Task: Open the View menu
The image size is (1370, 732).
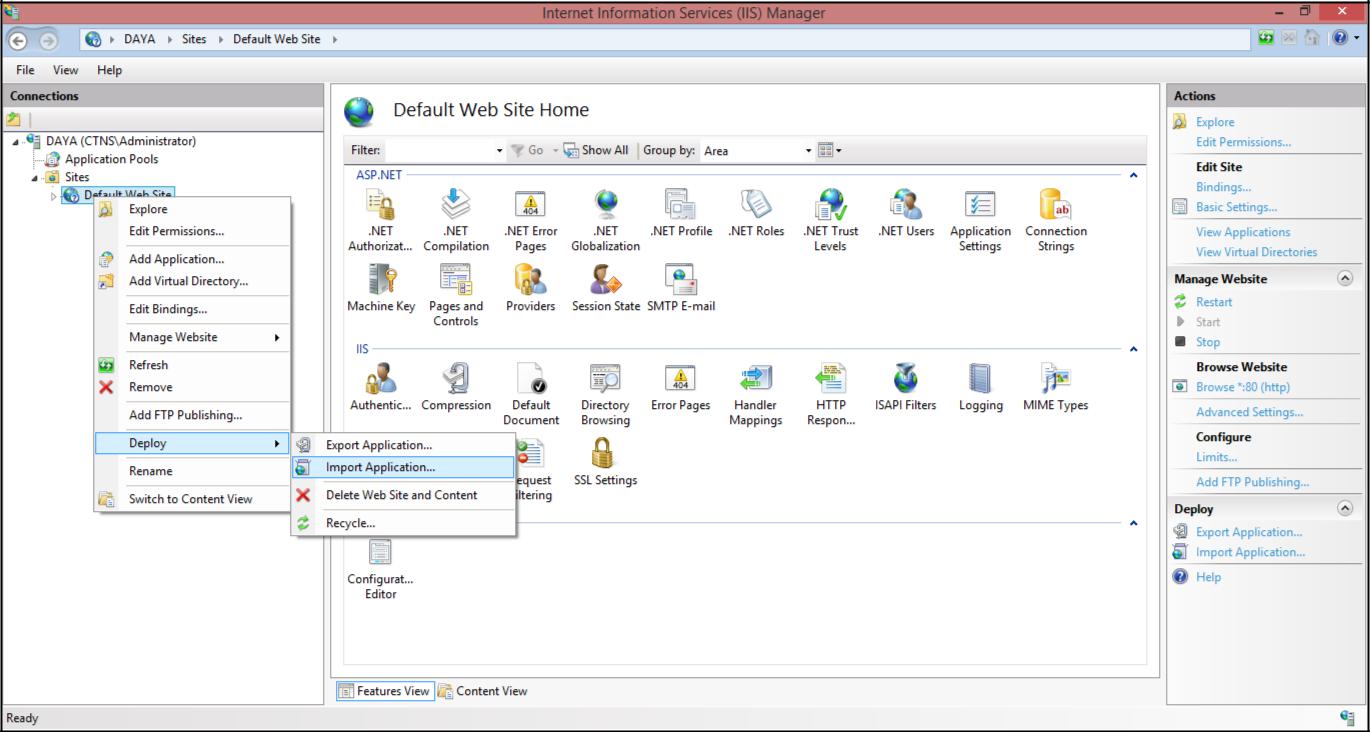Action: point(65,70)
